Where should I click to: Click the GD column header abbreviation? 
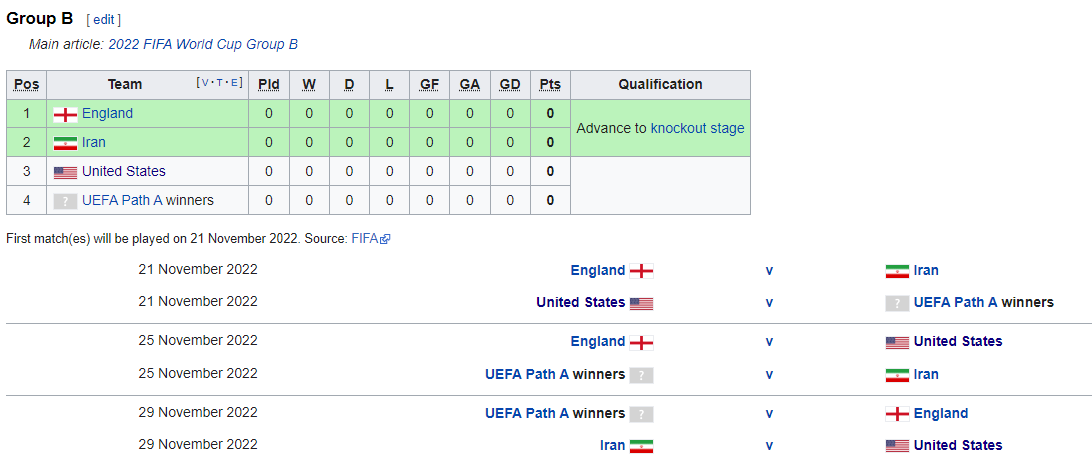point(510,85)
